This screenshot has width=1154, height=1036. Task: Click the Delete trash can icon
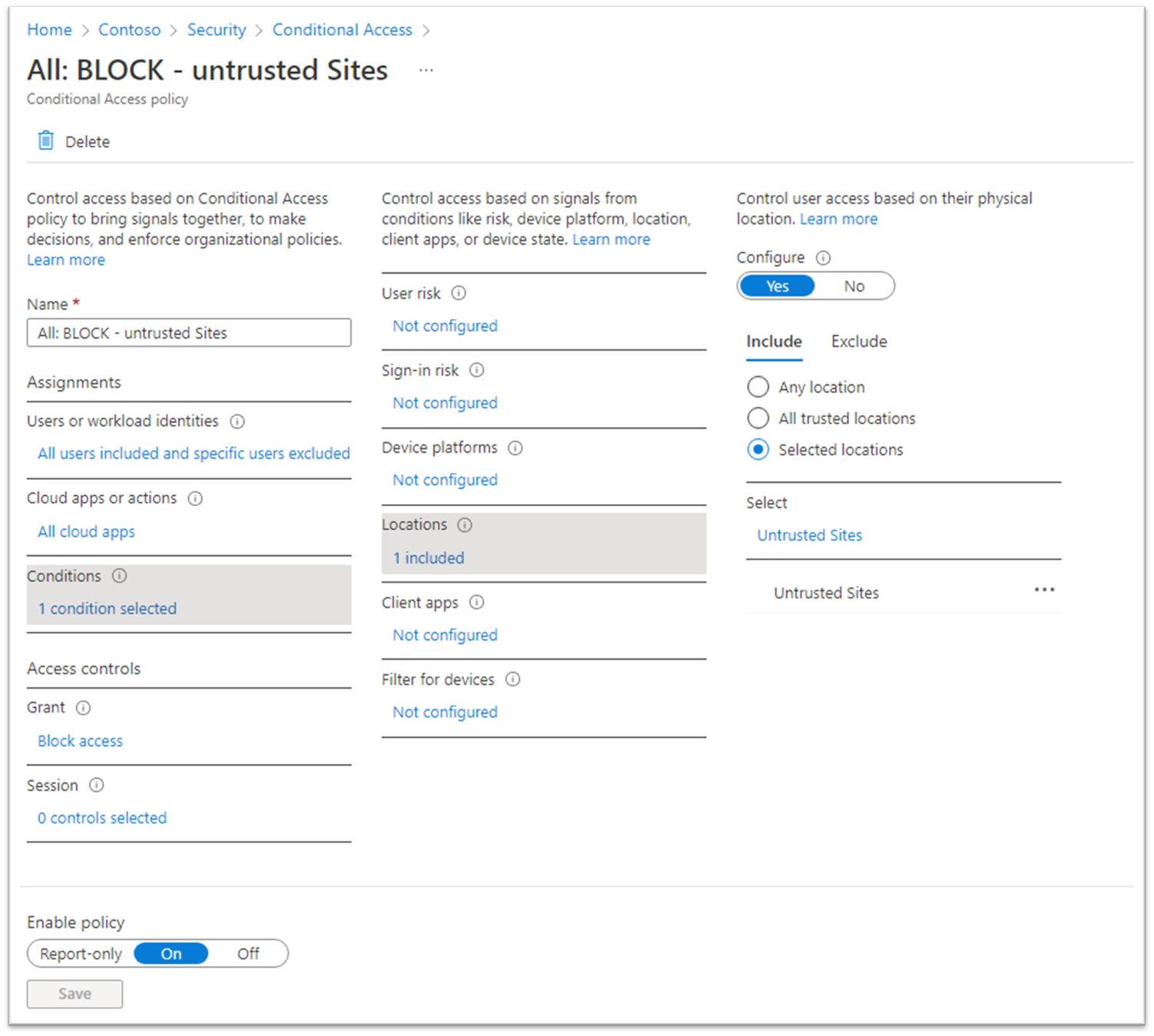pyautogui.click(x=46, y=141)
